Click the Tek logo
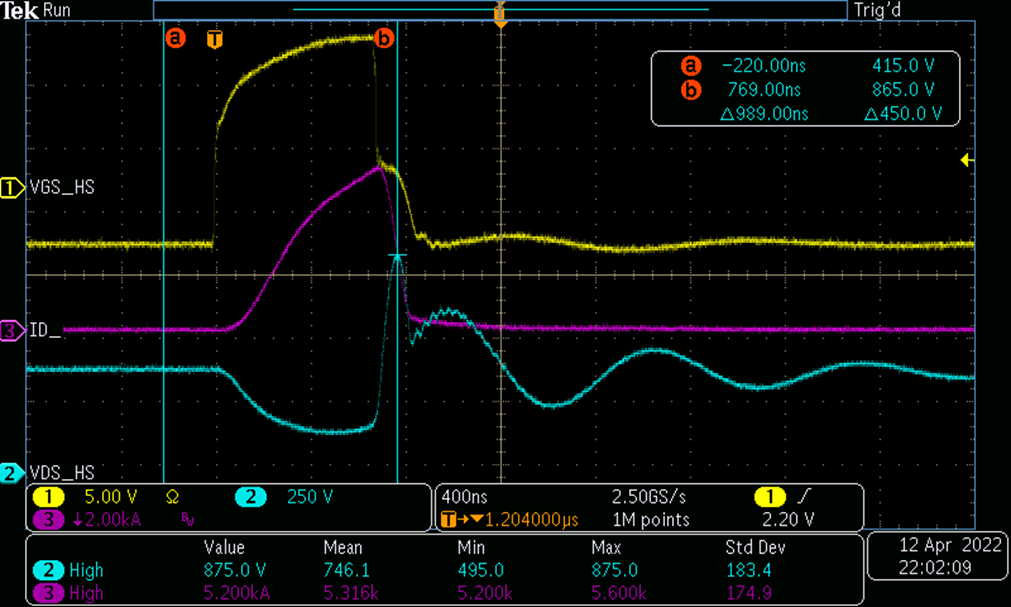 pos(18,11)
